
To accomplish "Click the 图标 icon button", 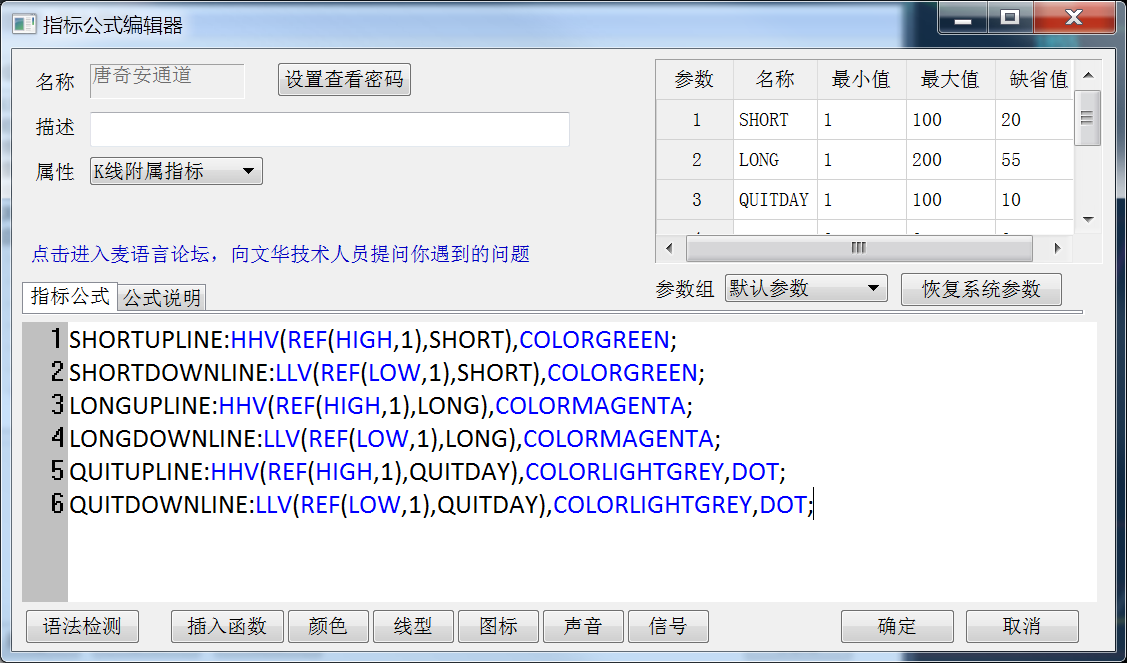I will [498, 627].
